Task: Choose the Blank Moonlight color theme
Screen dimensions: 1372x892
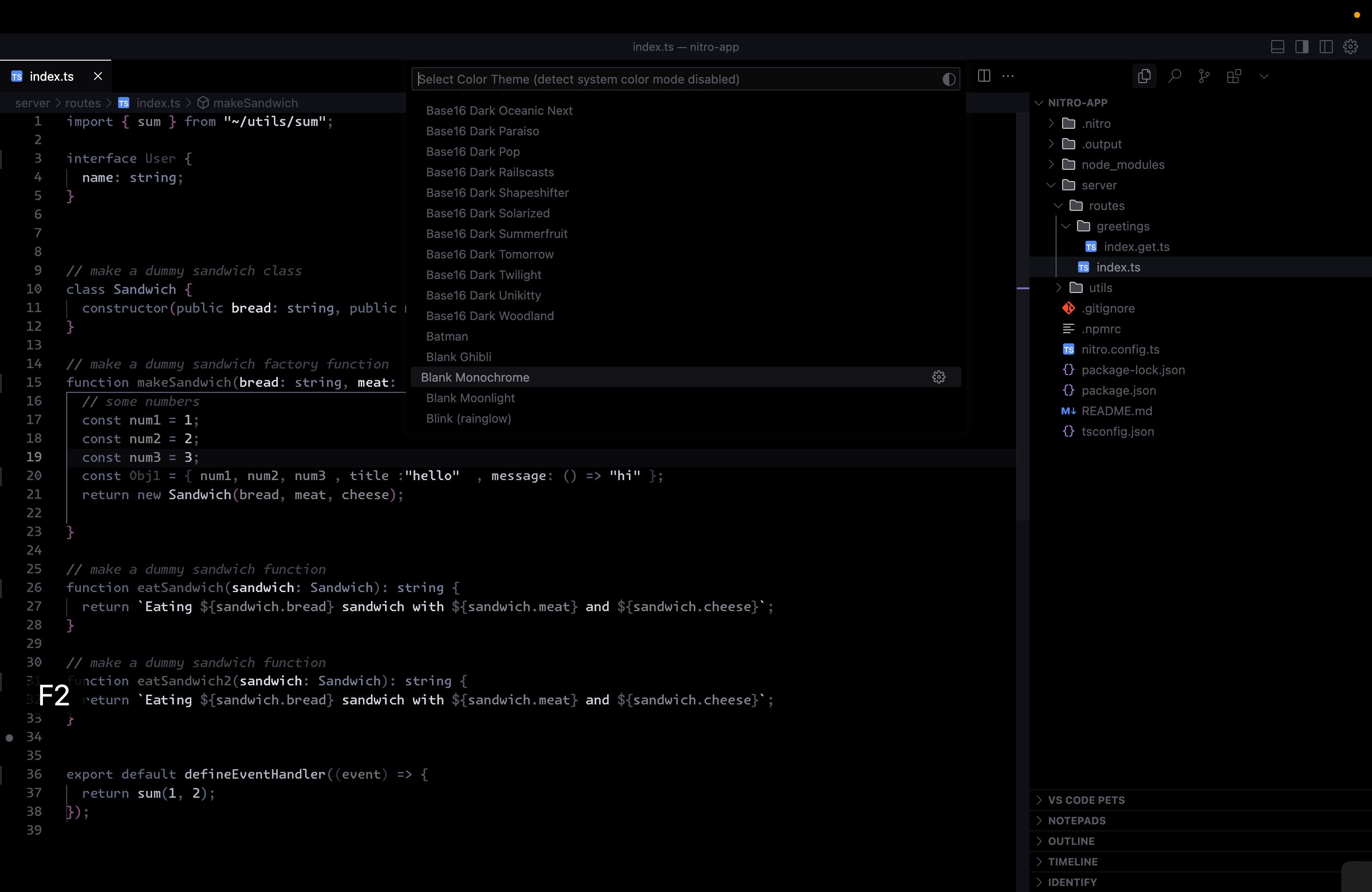Action: [686, 398]
